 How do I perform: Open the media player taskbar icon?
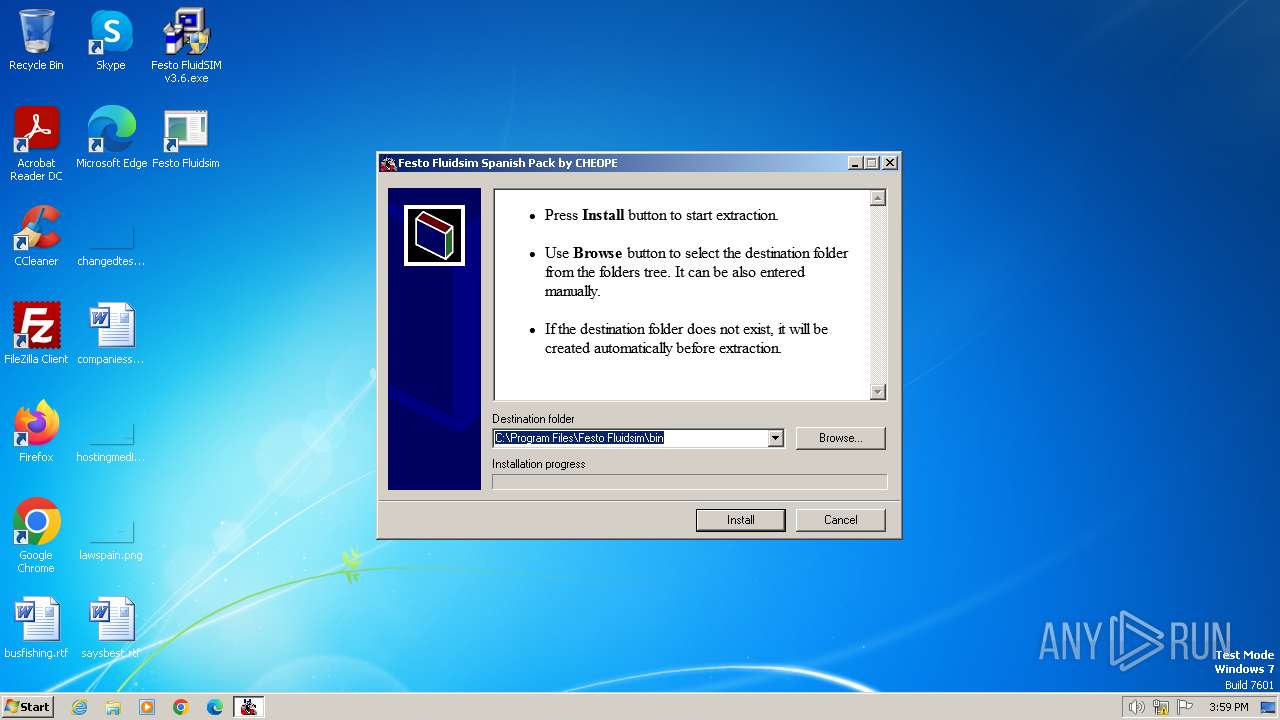[147, 707]
